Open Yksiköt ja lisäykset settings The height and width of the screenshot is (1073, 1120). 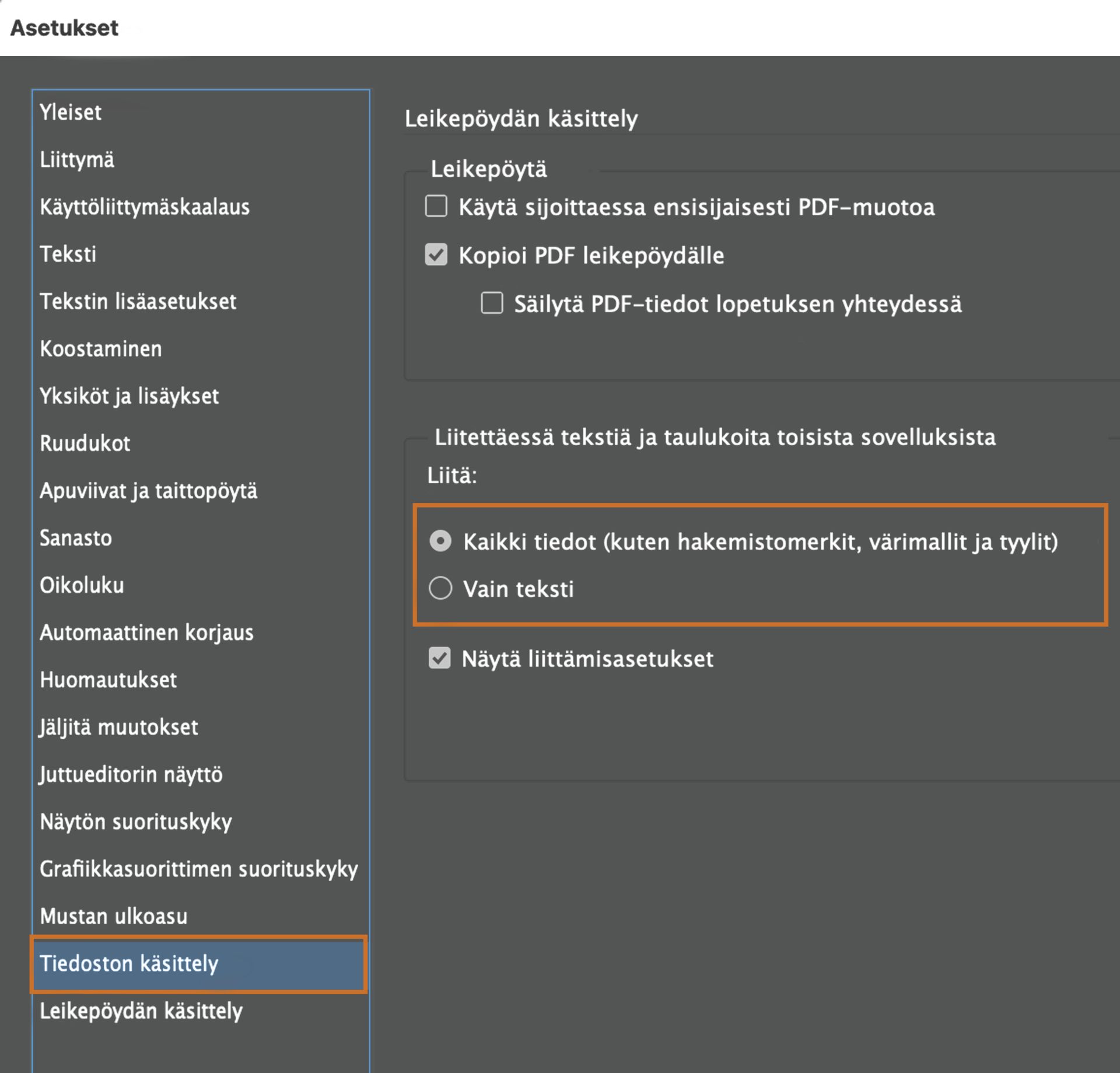pos(129,396)
